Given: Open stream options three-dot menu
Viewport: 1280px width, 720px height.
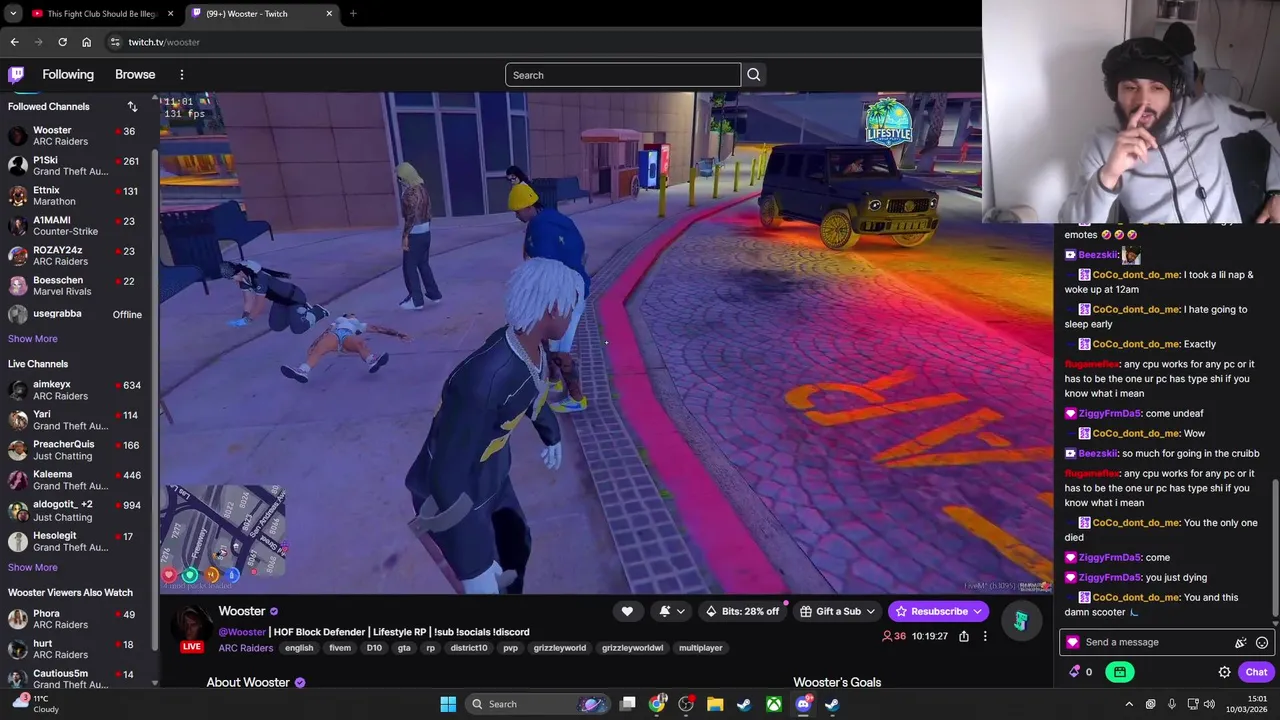Looking at the screenshot, I should pos(985,636).
